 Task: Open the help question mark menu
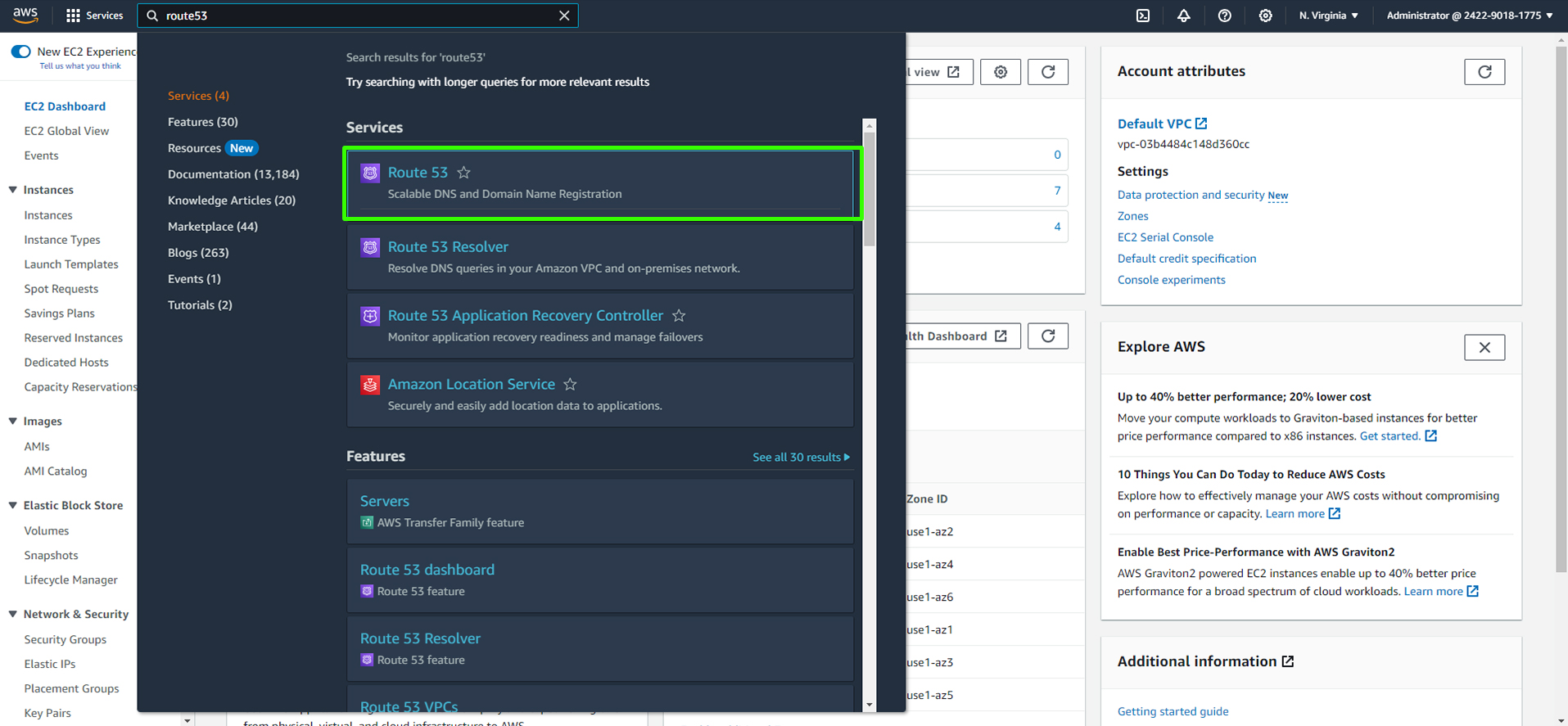(x=1225, y=16)
